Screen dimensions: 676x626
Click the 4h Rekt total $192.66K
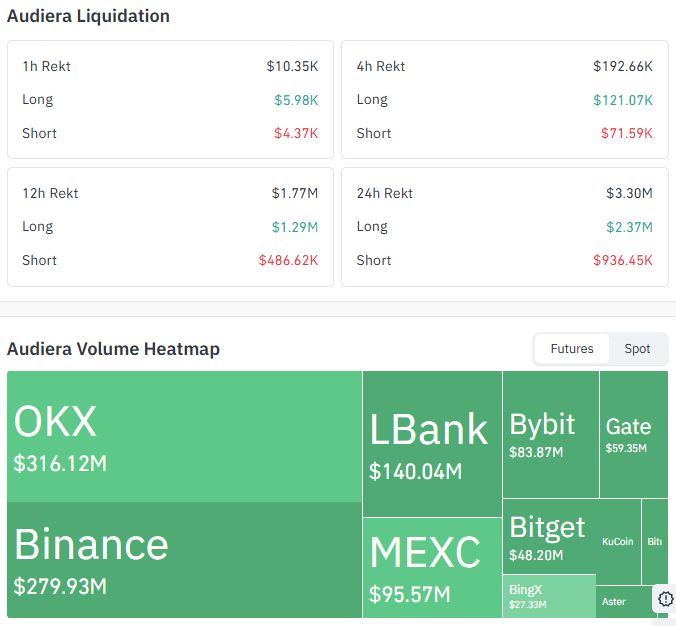pos(623,66)
